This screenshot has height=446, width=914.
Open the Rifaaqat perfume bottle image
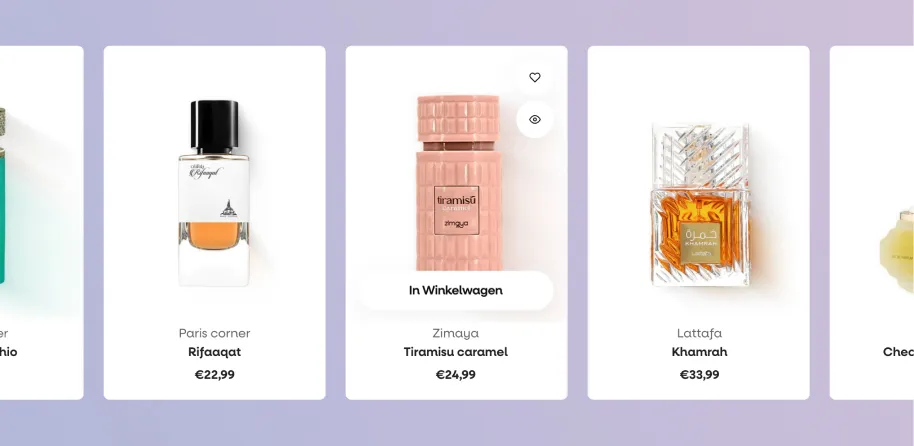tap(215, 193)
